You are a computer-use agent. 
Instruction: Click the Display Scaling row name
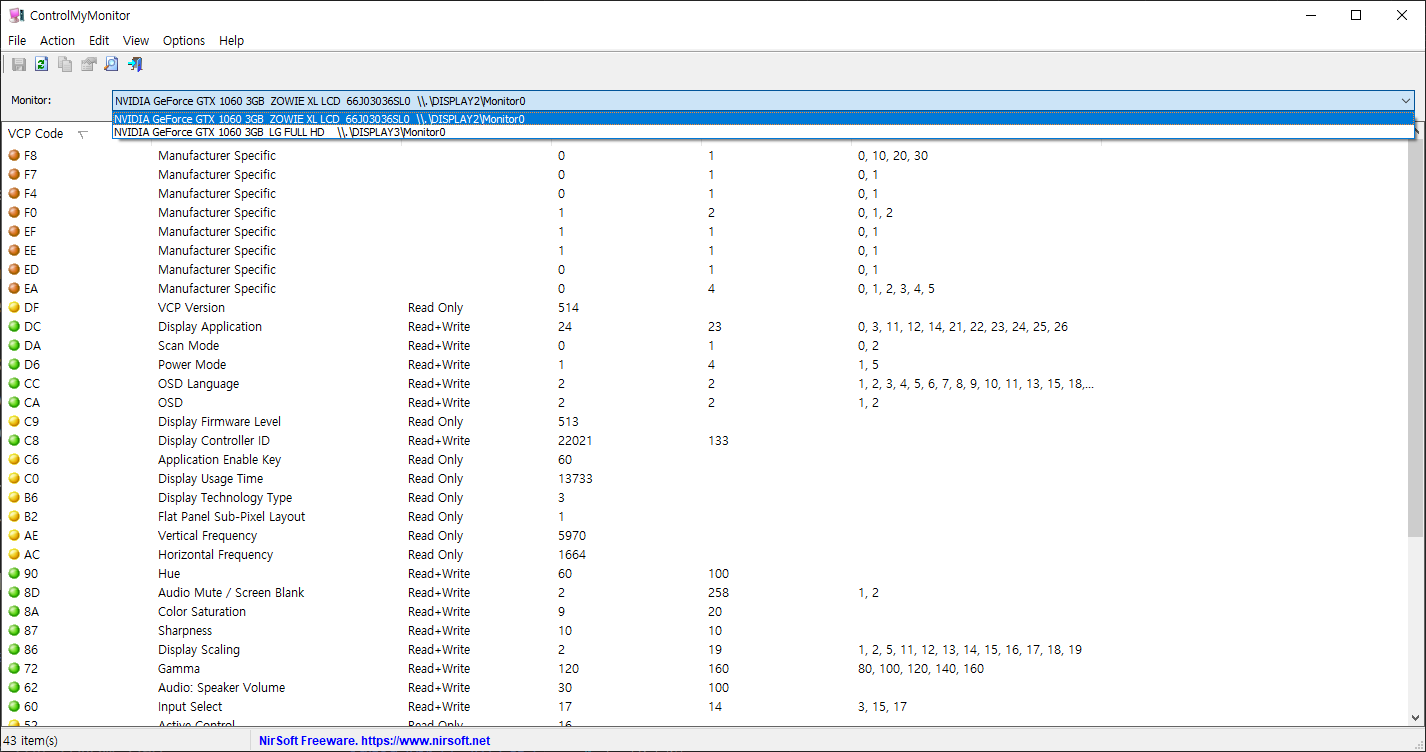click(x=199, y=650)
